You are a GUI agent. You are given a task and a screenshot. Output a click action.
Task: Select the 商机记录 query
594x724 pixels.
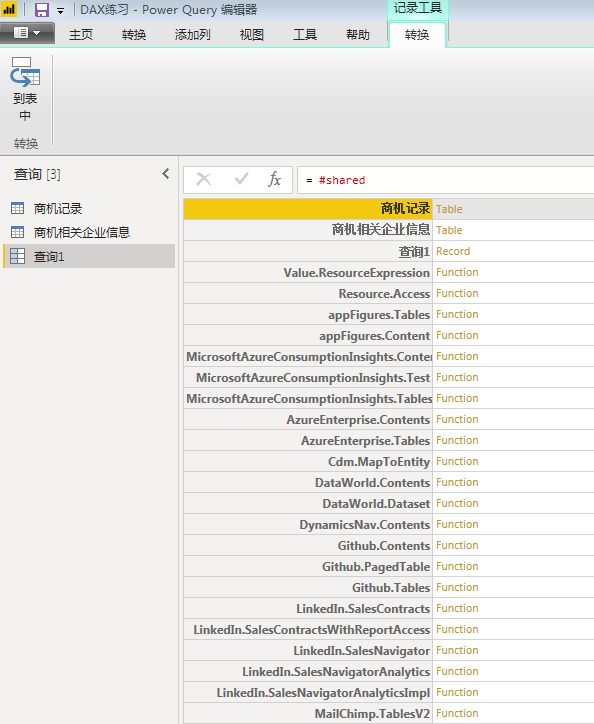pyautogui.click(x=89, y=208)
